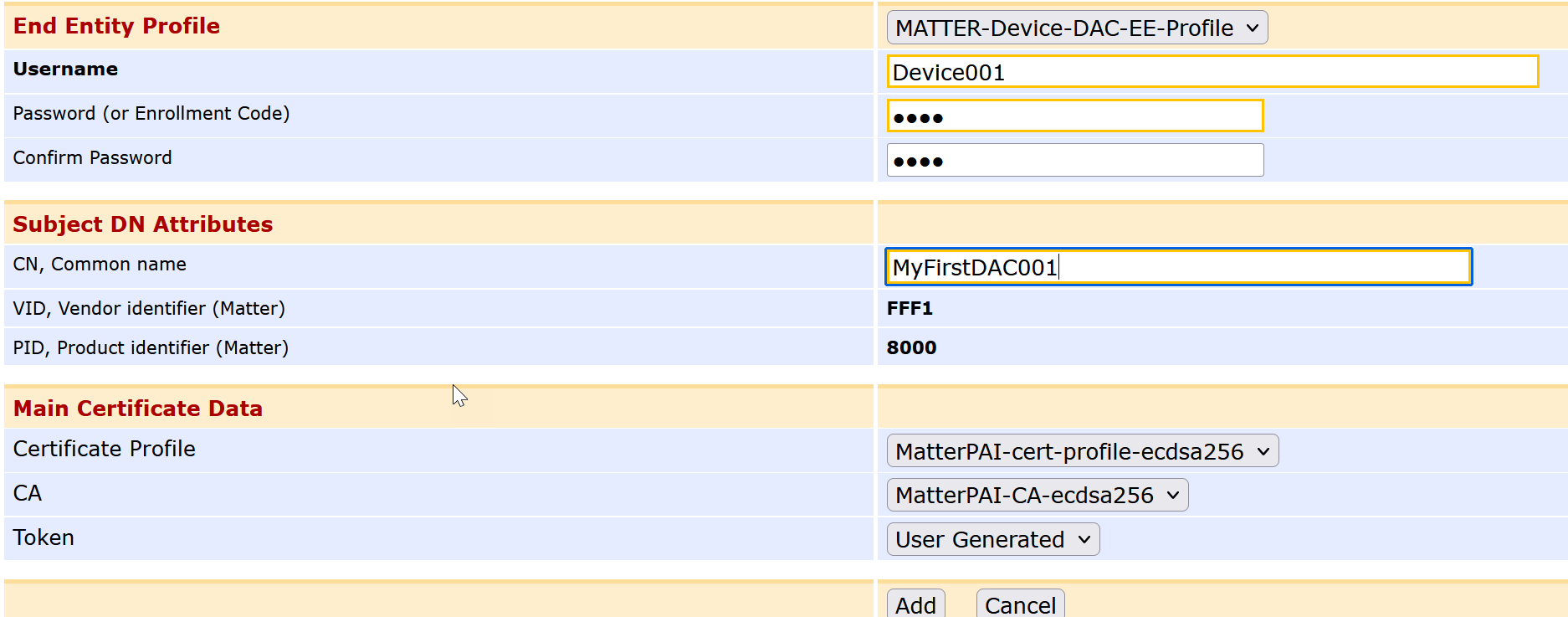Click into the Confirm Password field
1568x617 pixels.
tap(1074, 161)
